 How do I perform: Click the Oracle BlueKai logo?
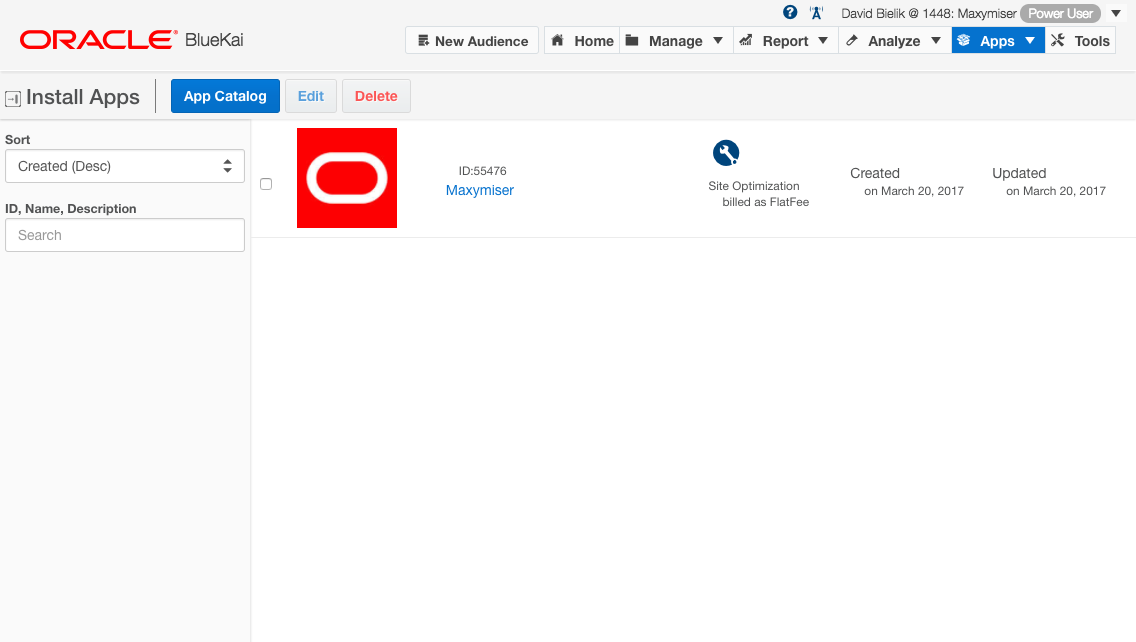[131, 40]
